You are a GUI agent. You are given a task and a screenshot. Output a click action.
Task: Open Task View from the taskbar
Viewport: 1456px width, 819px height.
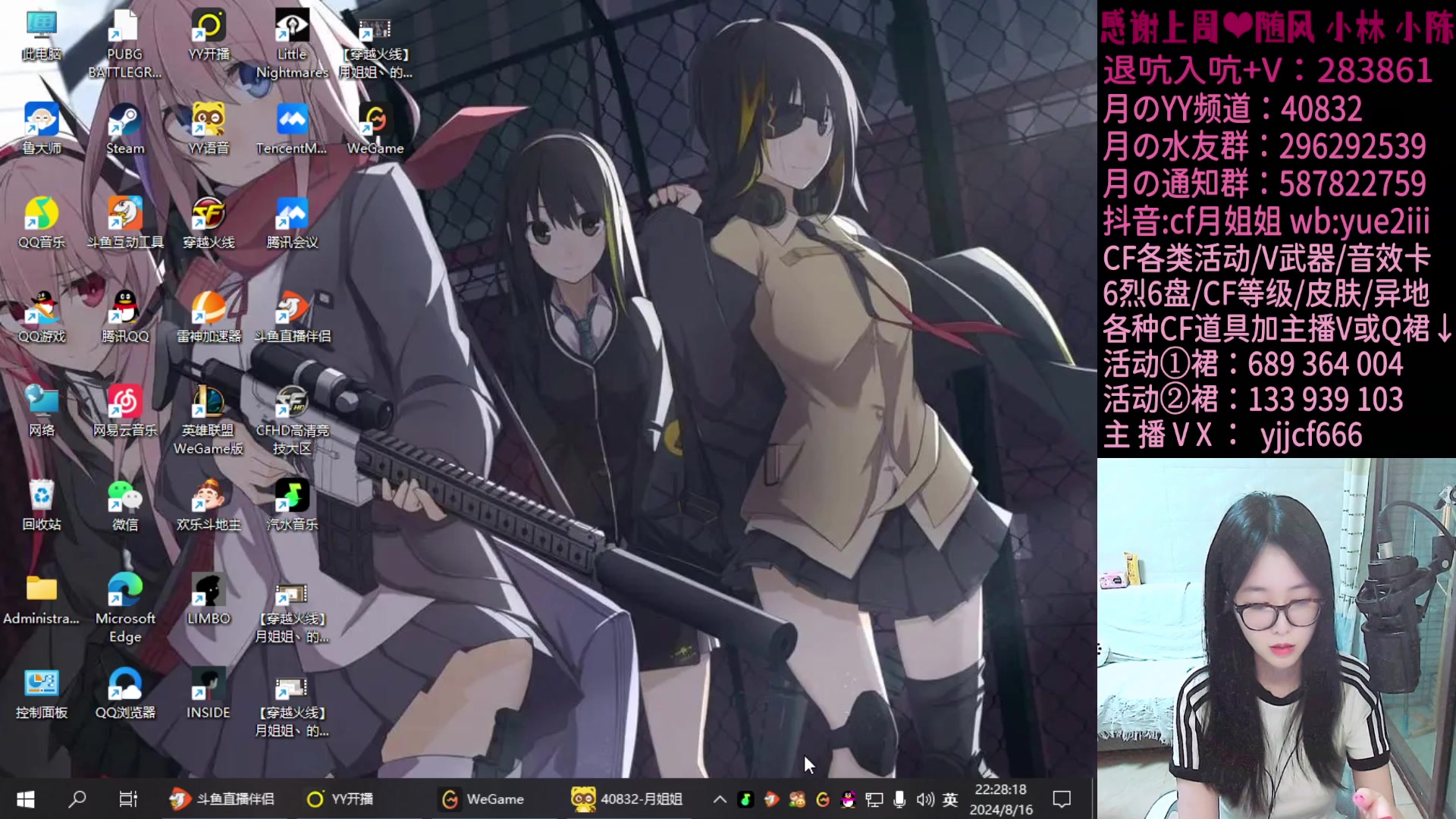point(128,799)
